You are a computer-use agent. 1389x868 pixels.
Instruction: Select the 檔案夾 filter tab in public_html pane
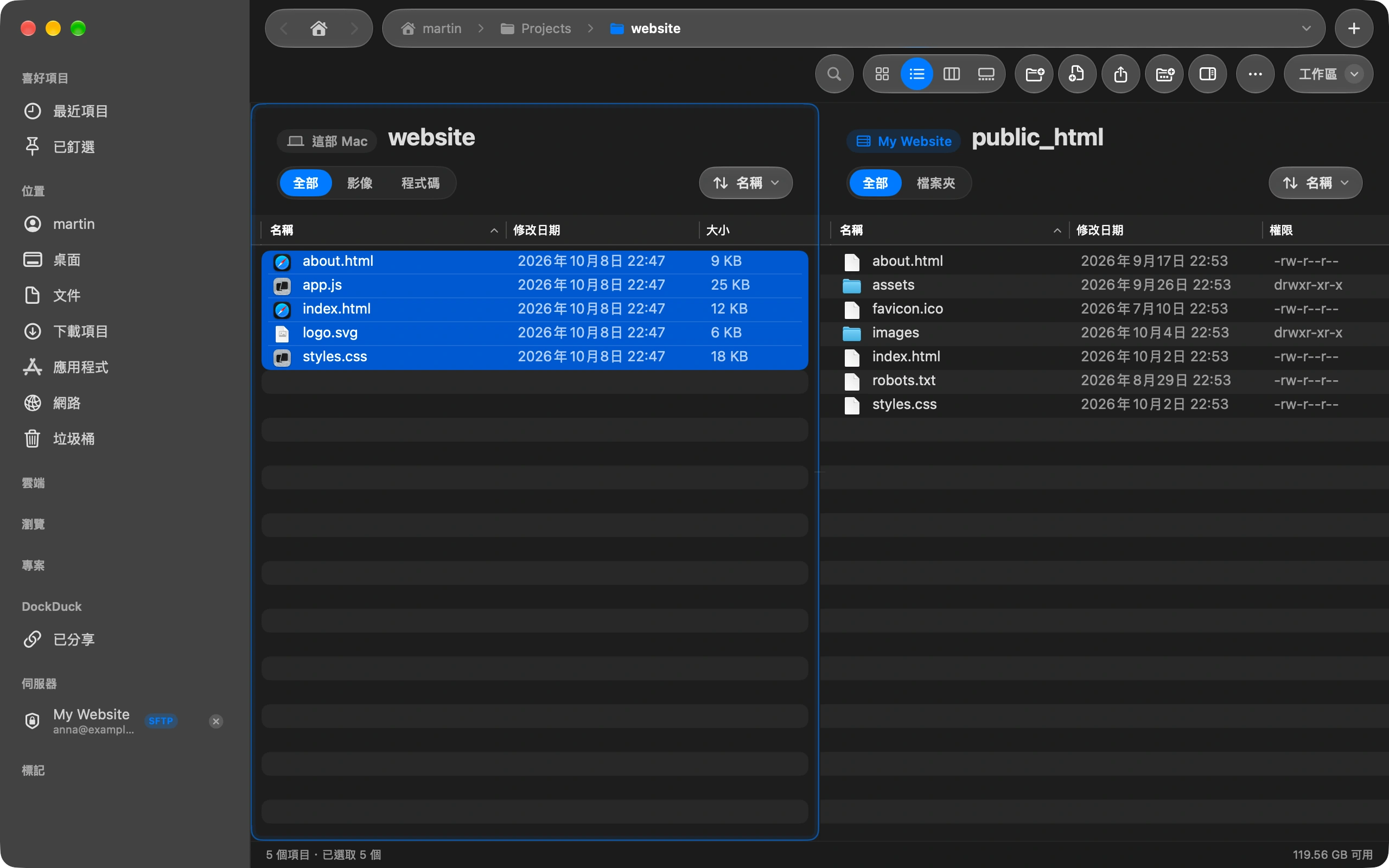[x=935, y=183]
